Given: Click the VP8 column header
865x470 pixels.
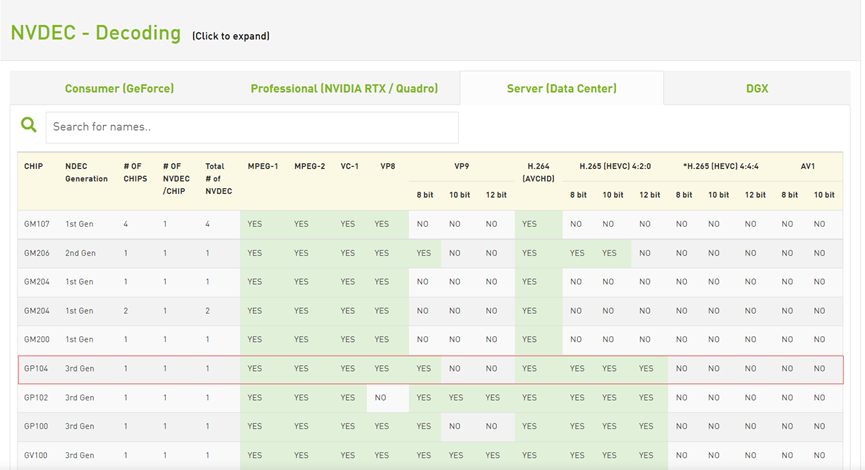Looking at the screenshot, I should pos(388,166).
